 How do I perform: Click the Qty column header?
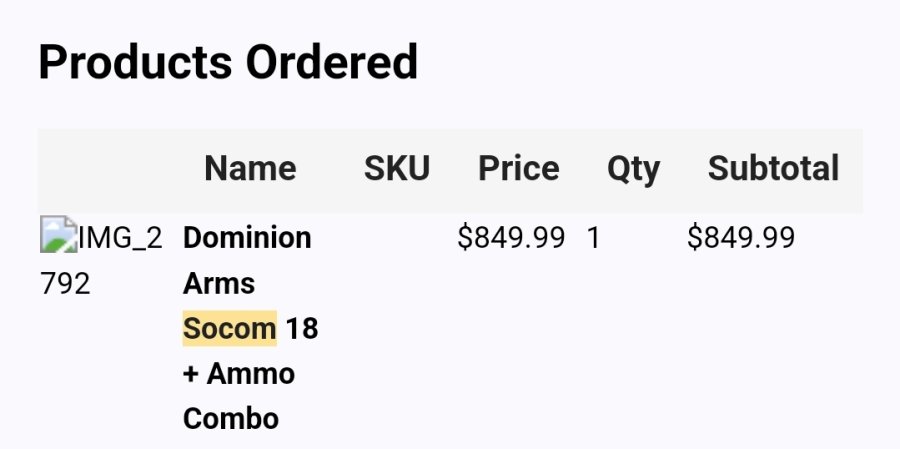634,170
